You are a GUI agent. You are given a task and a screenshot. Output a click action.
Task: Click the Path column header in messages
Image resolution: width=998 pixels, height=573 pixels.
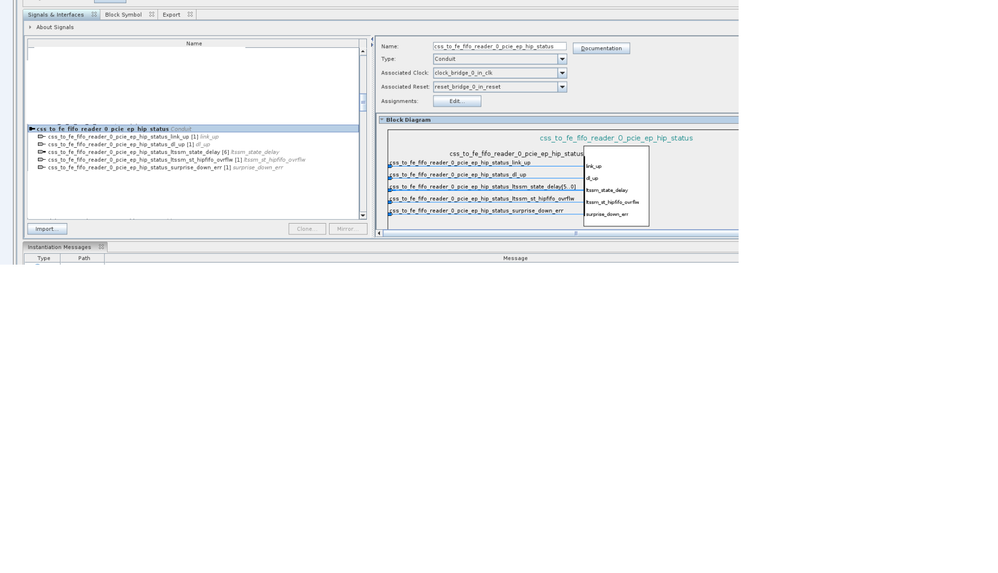point(83,258)
